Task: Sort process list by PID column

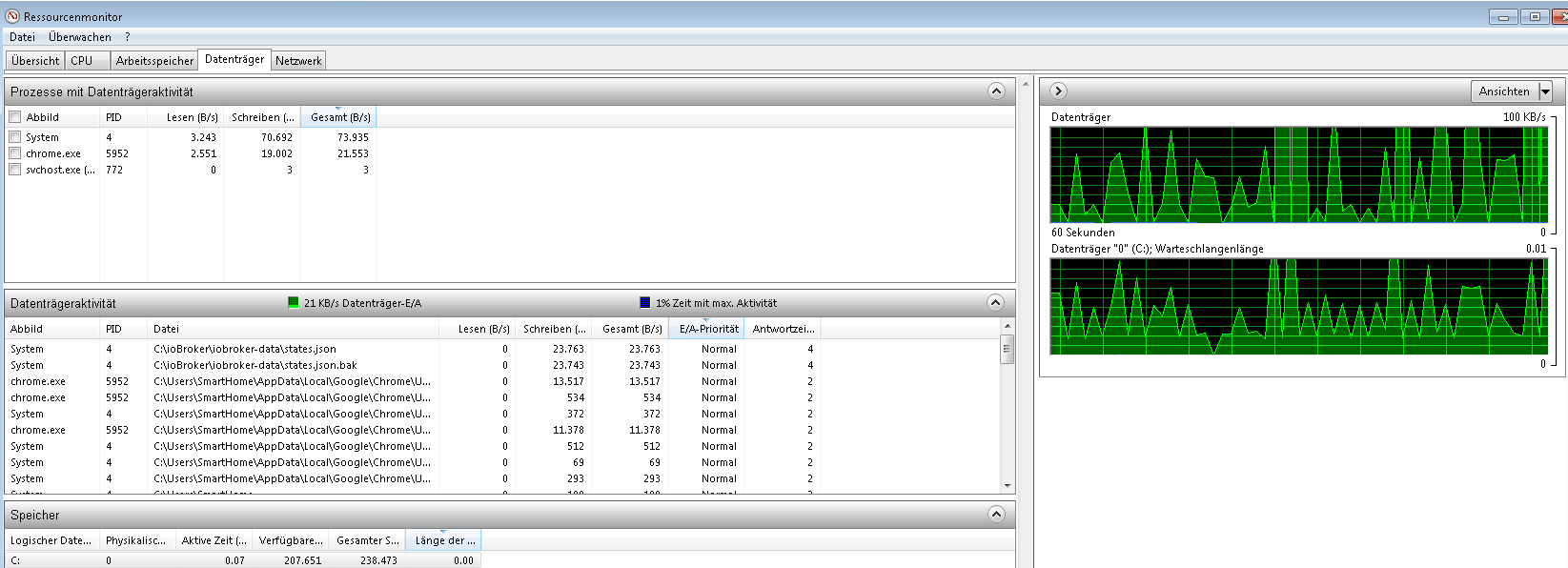Action: coord(124,117)
